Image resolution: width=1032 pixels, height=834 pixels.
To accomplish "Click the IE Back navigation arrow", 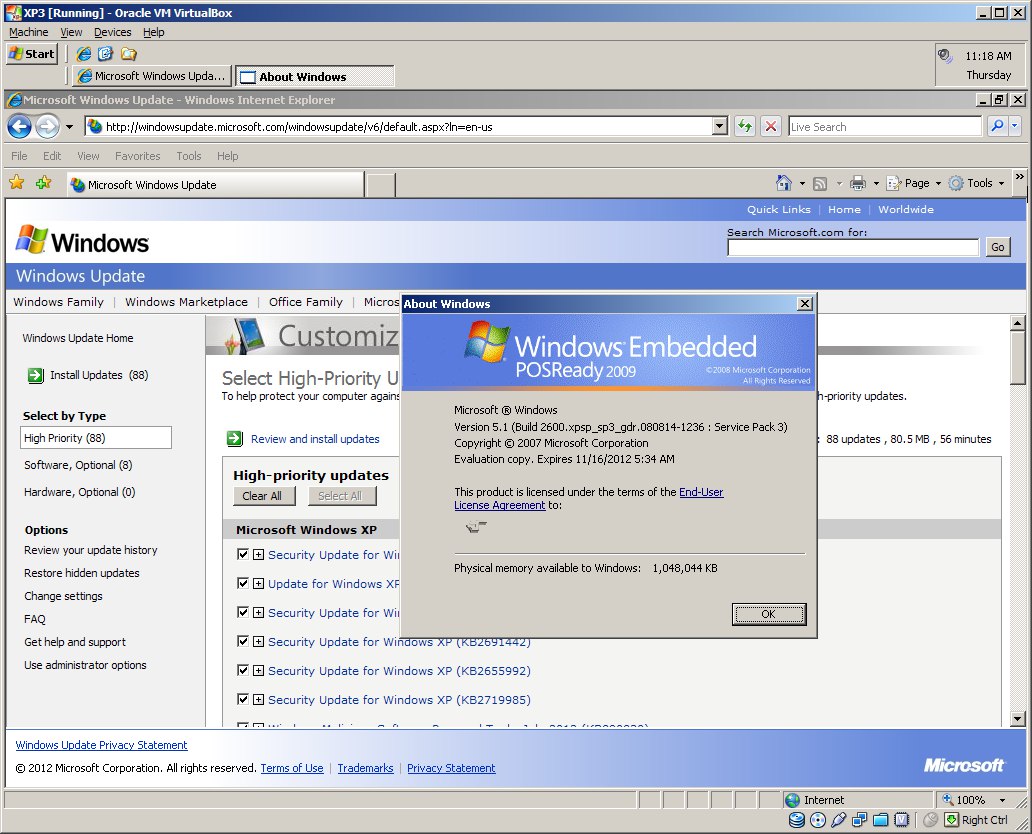I will click(x=20, y=126).
